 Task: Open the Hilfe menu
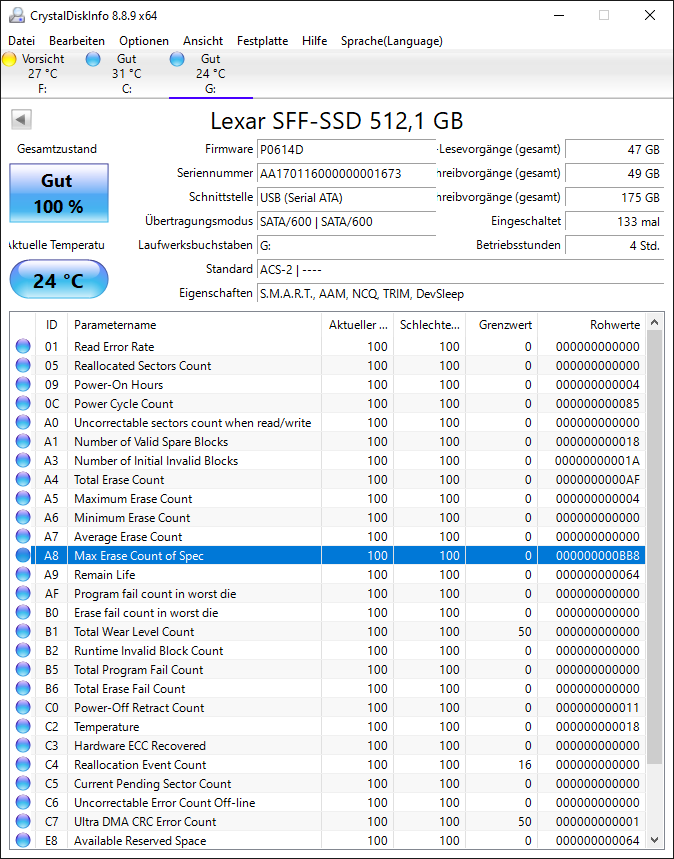click(x=315, y=41)
